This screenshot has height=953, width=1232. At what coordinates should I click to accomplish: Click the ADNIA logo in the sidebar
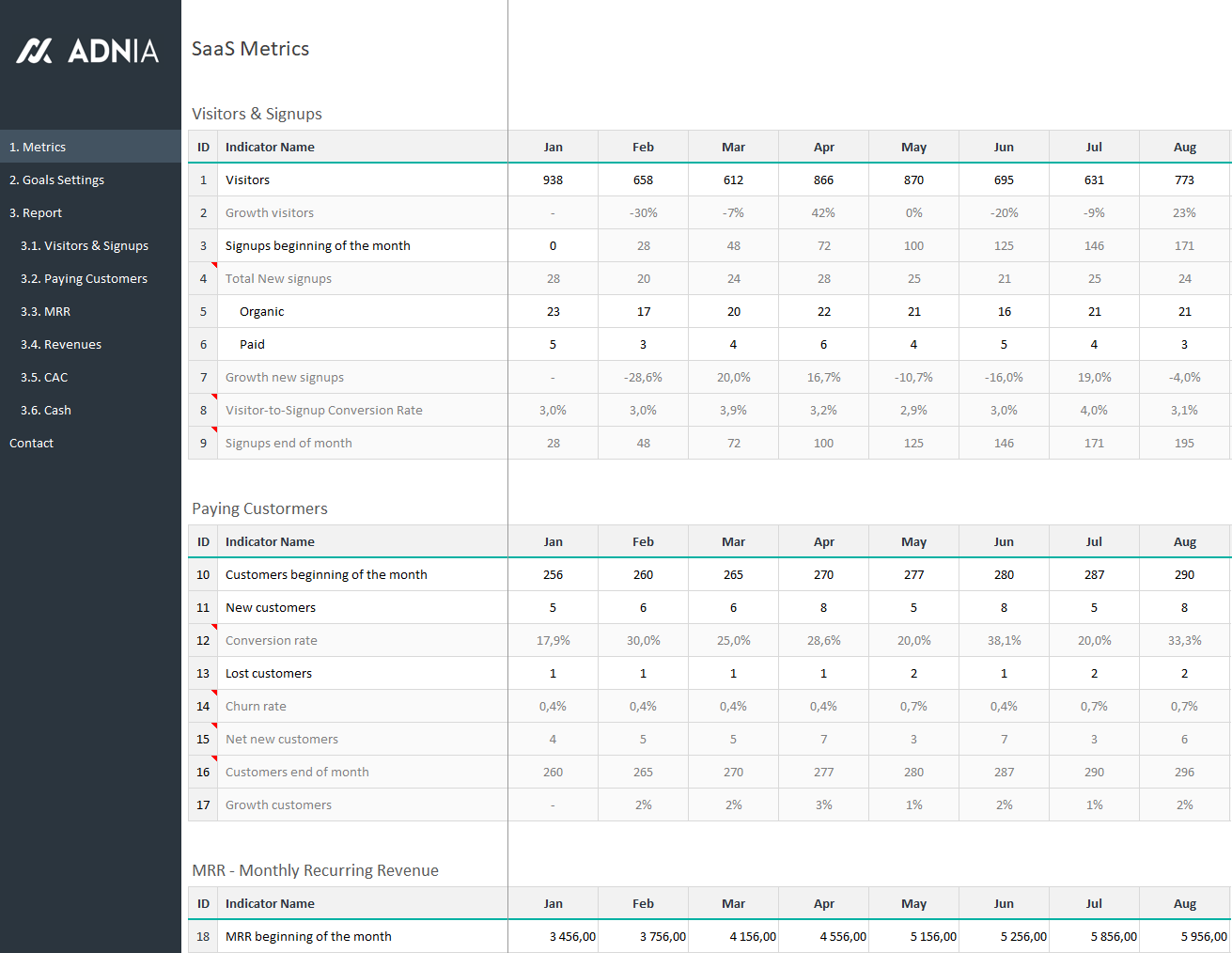(x=87, y=50)
